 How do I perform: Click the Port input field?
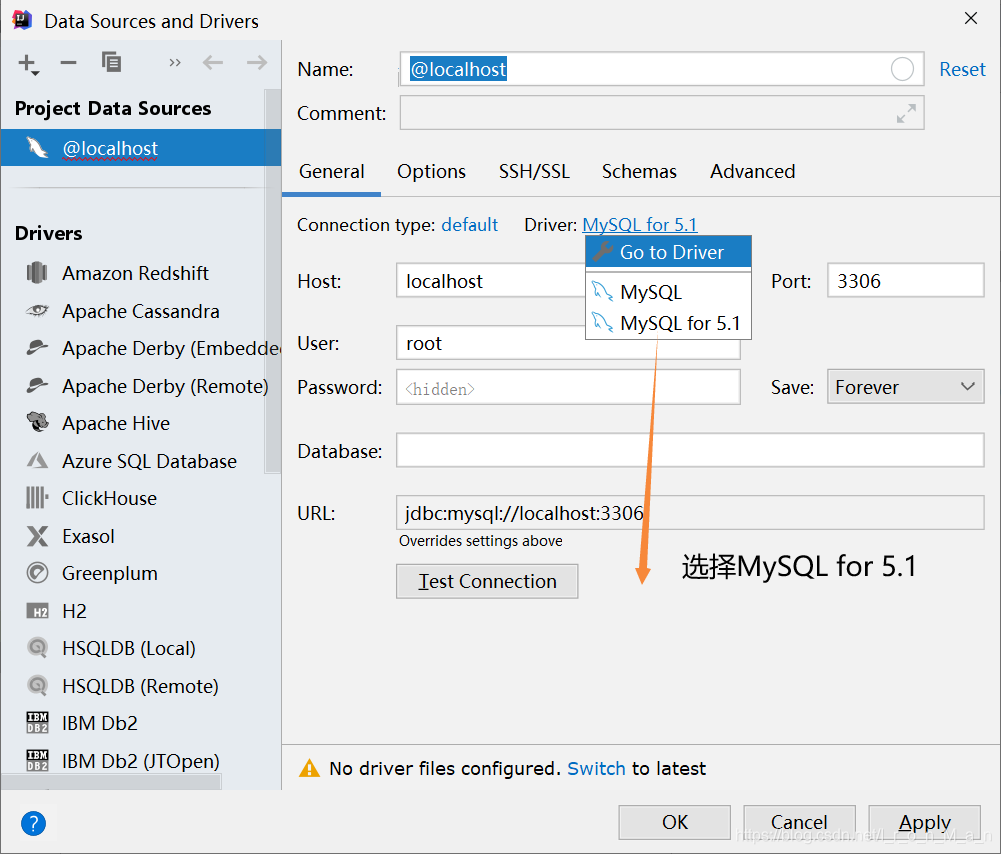[905, 281]
